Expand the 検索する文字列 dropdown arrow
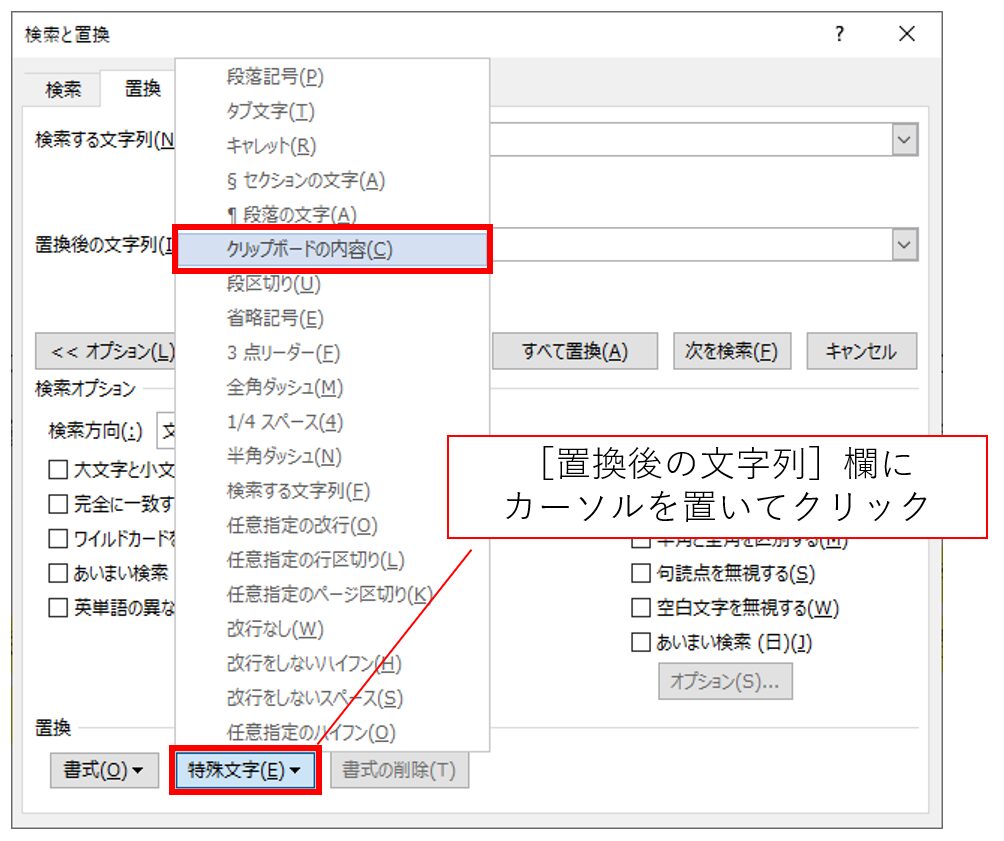Image resolution: width=1004 pixels, height=841 pixels. [904, 140]
